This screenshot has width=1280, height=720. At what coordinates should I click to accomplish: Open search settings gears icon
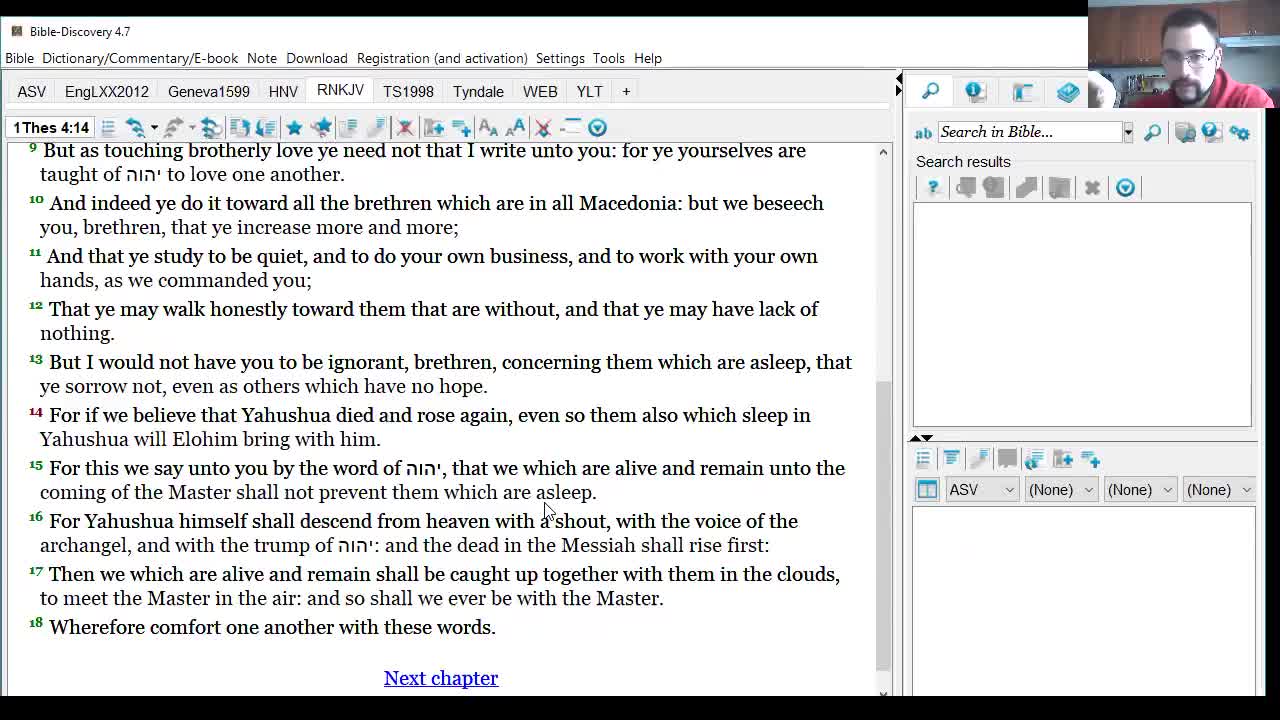[1240, 132]
